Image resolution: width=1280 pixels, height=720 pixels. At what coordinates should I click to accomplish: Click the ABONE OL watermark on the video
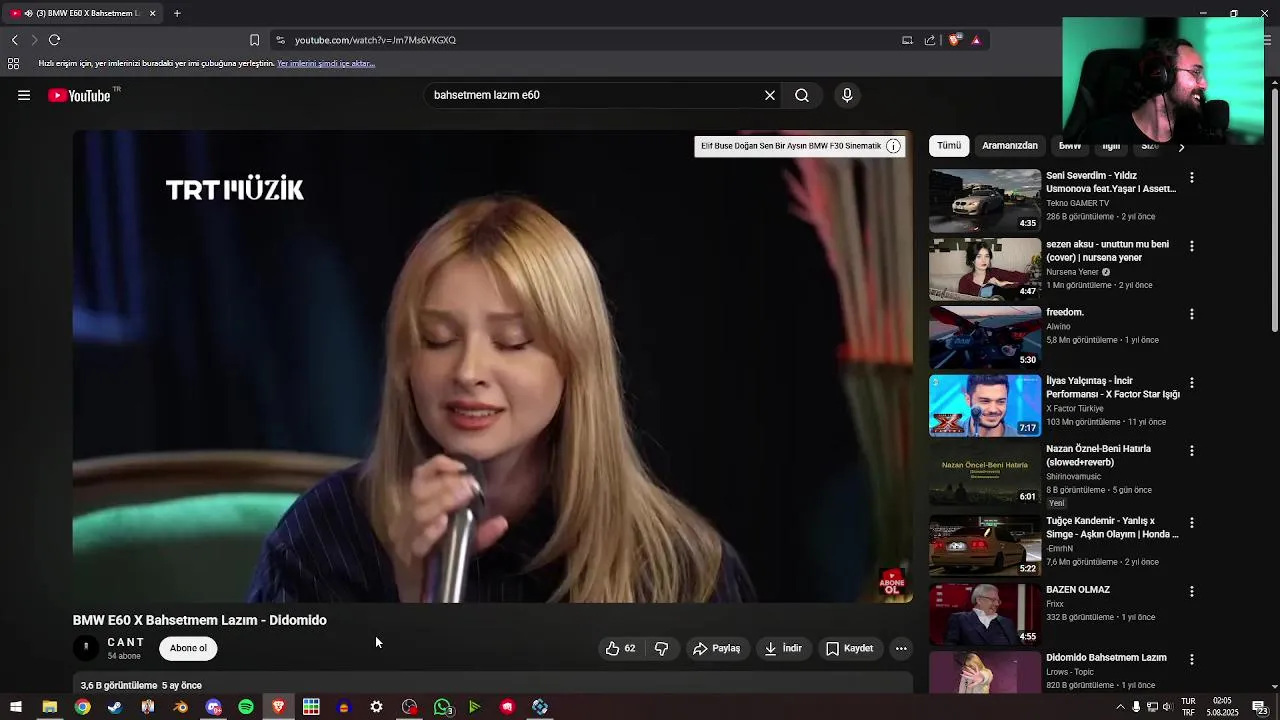point(891,583)
